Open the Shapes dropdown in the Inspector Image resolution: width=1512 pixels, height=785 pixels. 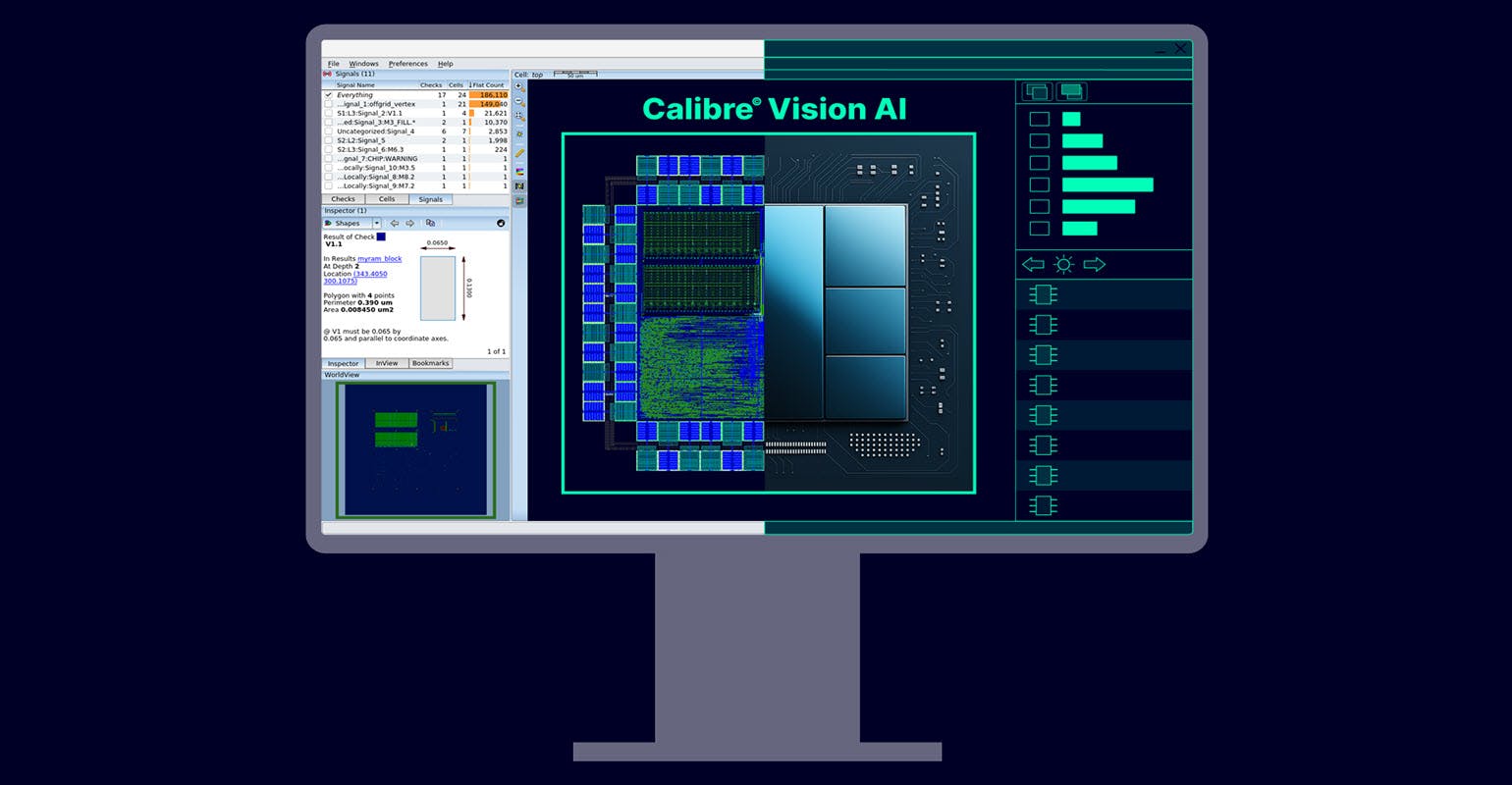[376, 224]
